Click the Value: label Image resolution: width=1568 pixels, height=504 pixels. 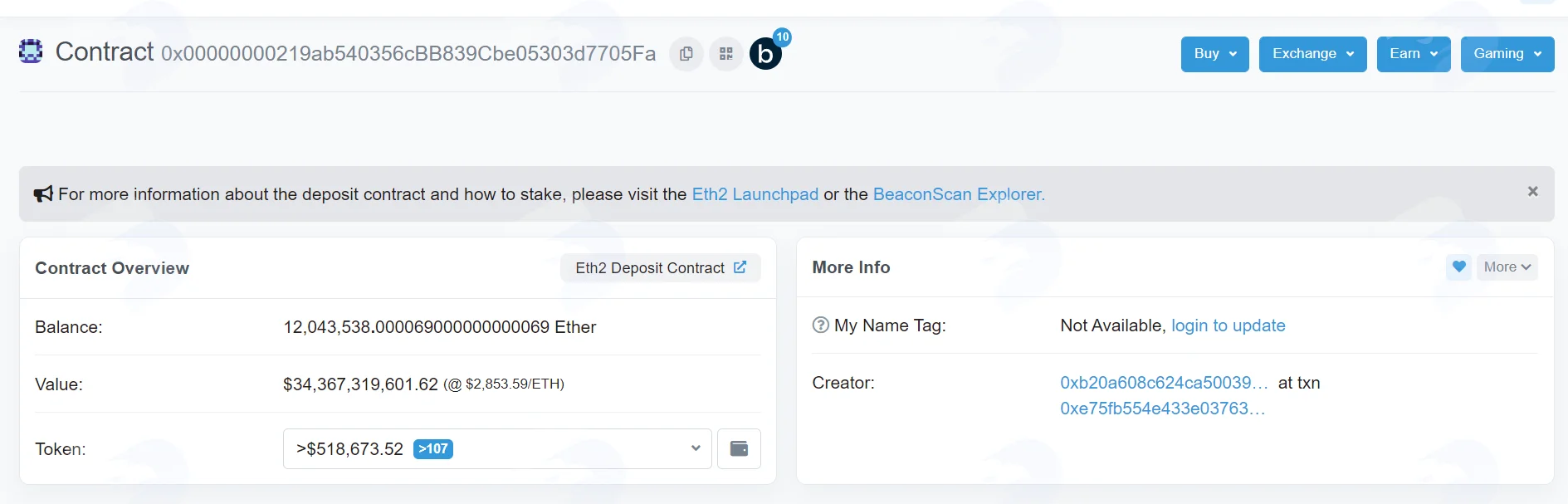point(59,384)
